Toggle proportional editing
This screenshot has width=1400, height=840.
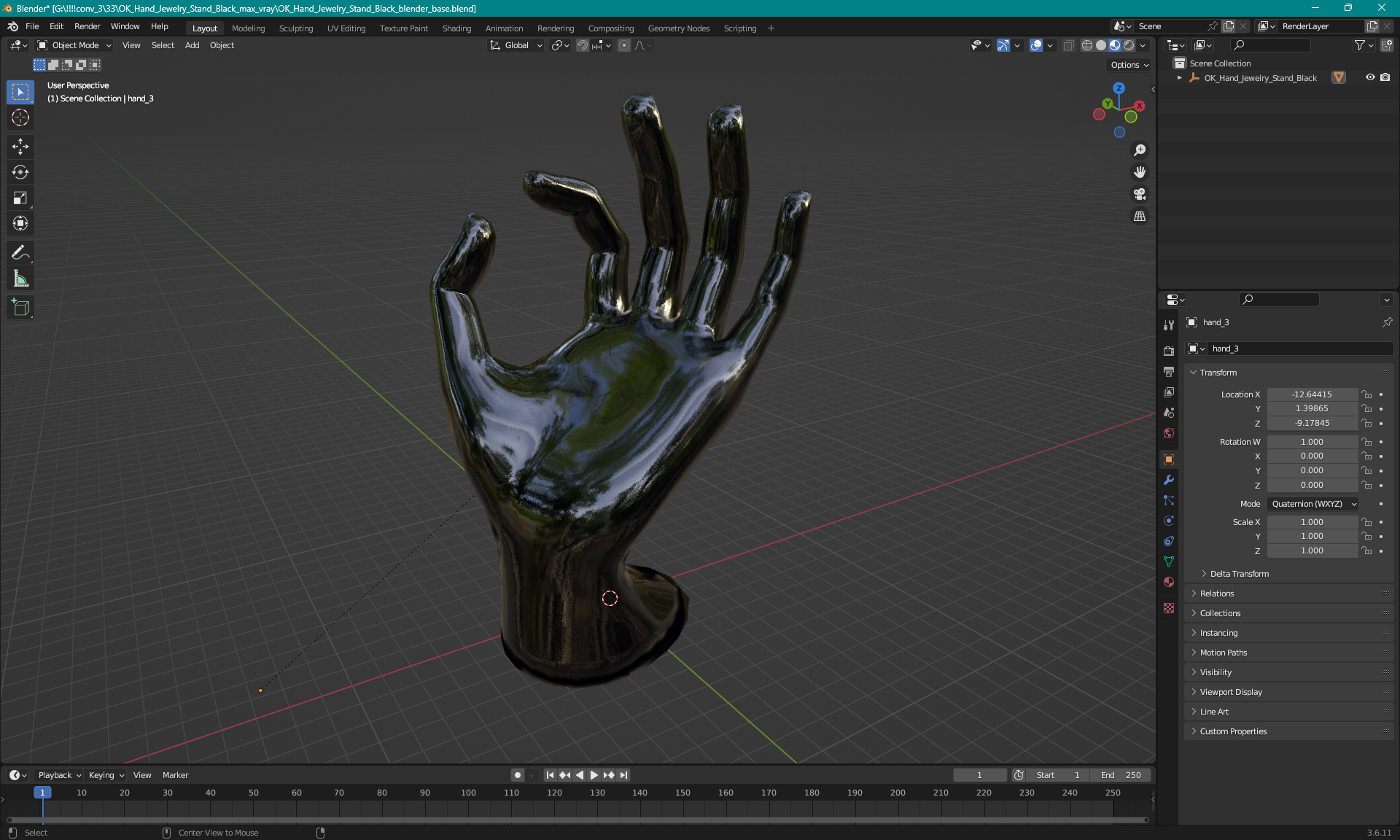coord(624,45)
